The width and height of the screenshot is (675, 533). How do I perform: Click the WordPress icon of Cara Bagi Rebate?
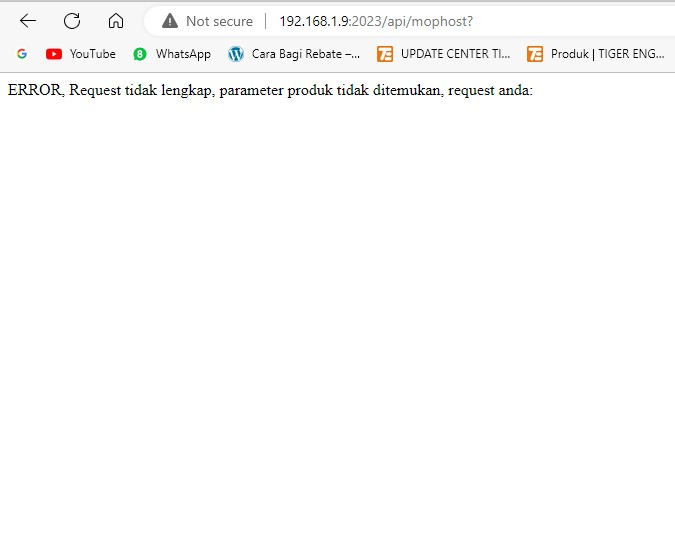pos(236,54)
